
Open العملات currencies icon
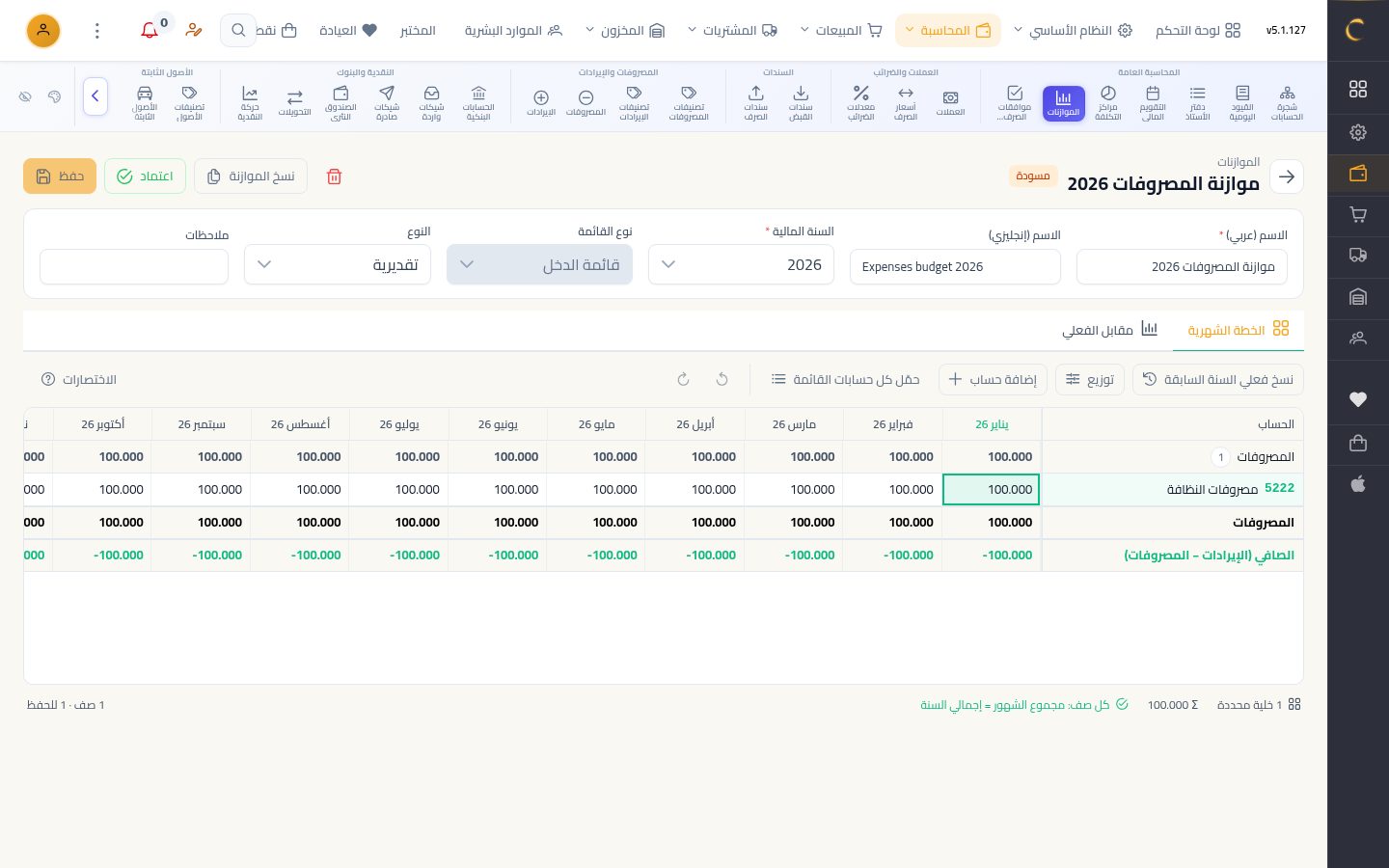(x=950, y=103)
